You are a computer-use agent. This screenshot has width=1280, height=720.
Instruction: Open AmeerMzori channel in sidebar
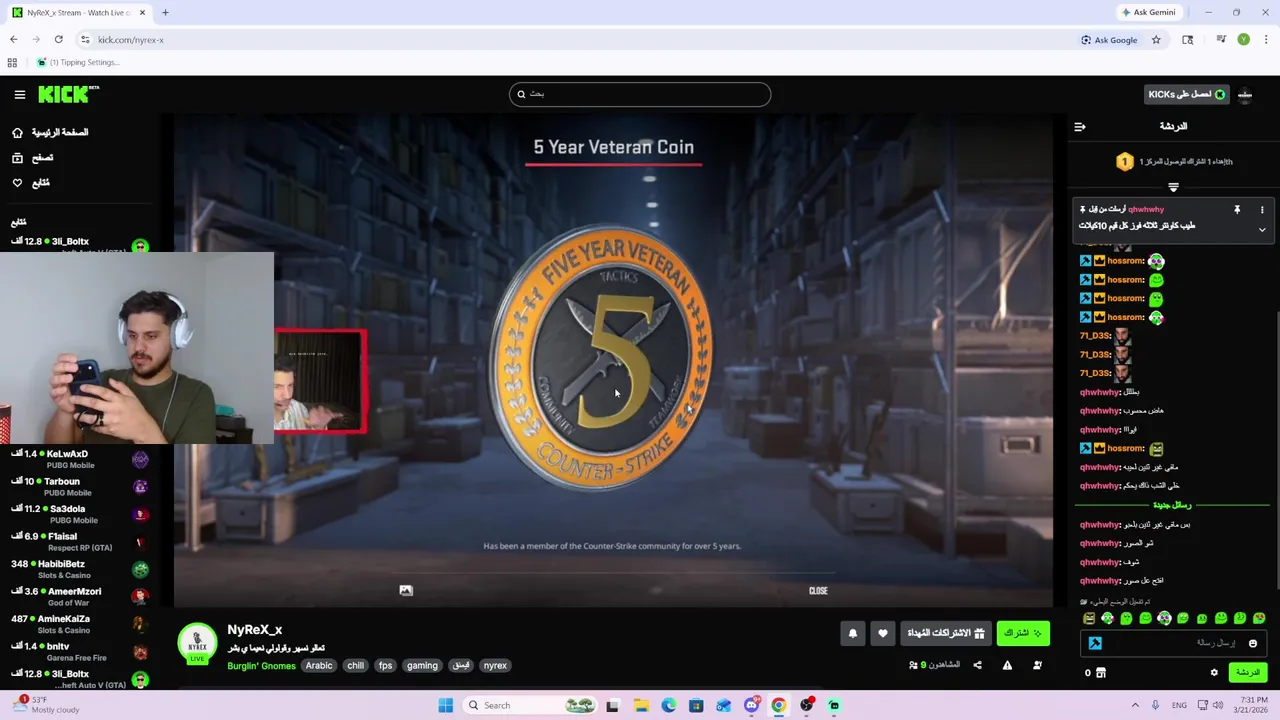78,597
